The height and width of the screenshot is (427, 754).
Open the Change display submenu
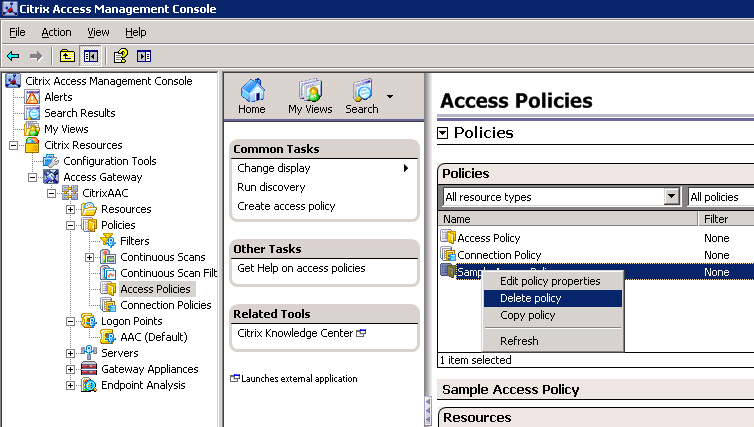[324, 168]
